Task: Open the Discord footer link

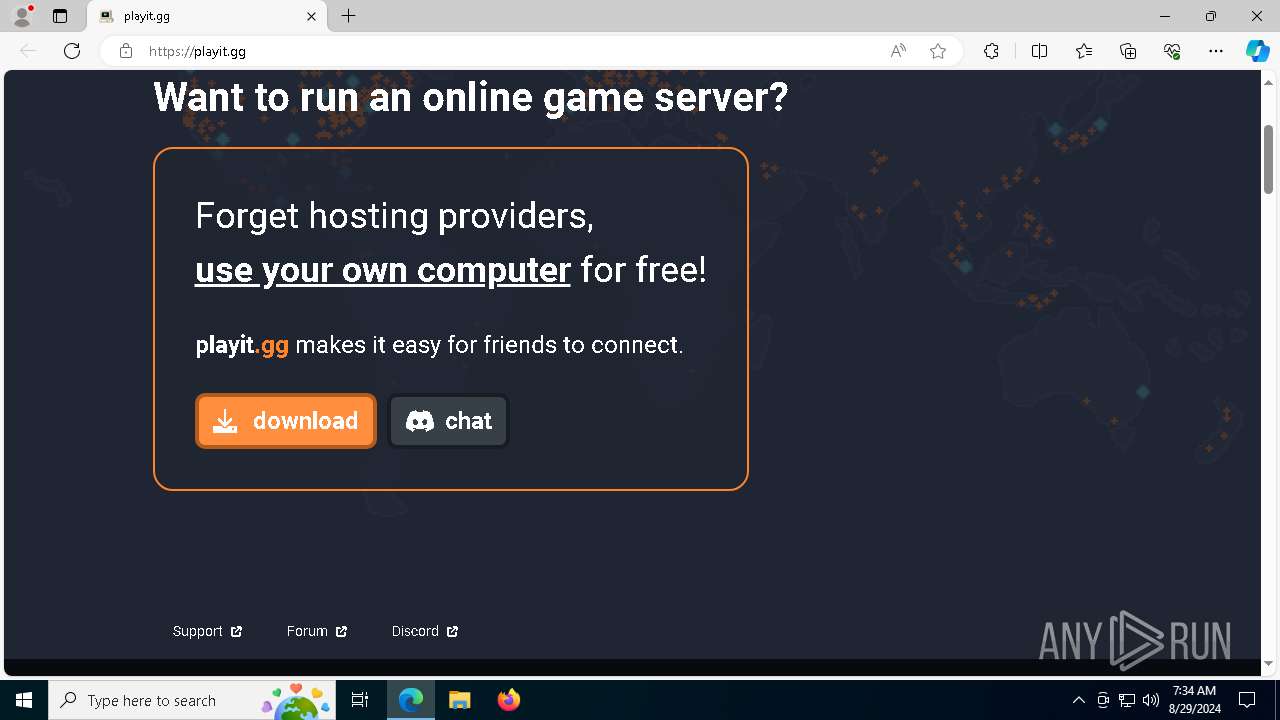Action: (x=425, y=631)
